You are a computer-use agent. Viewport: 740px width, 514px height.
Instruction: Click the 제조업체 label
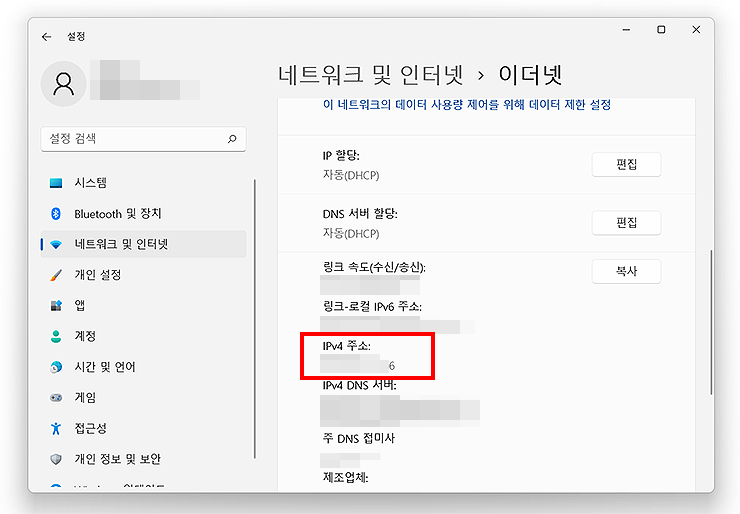tap(345, 477)
